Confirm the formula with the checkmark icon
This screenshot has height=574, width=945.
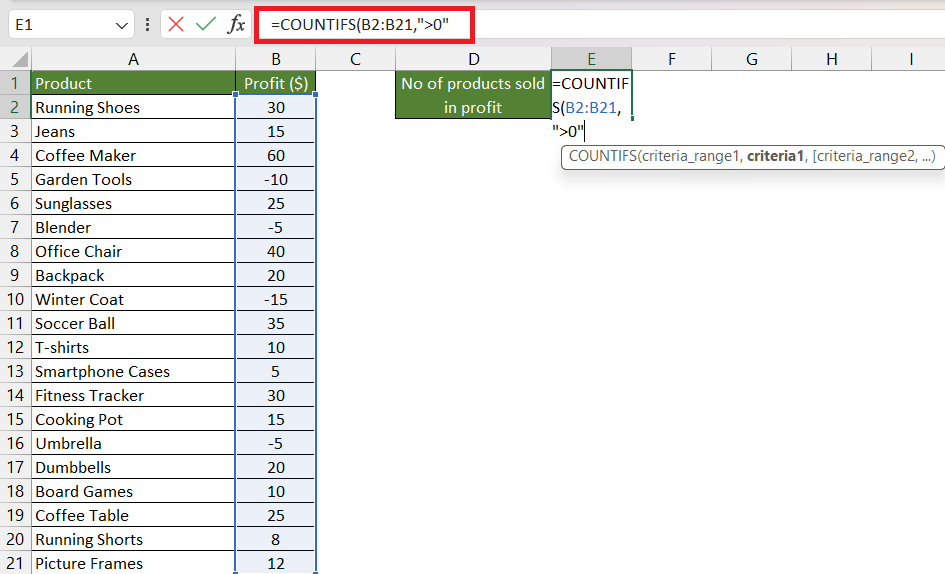coord(206,25)
